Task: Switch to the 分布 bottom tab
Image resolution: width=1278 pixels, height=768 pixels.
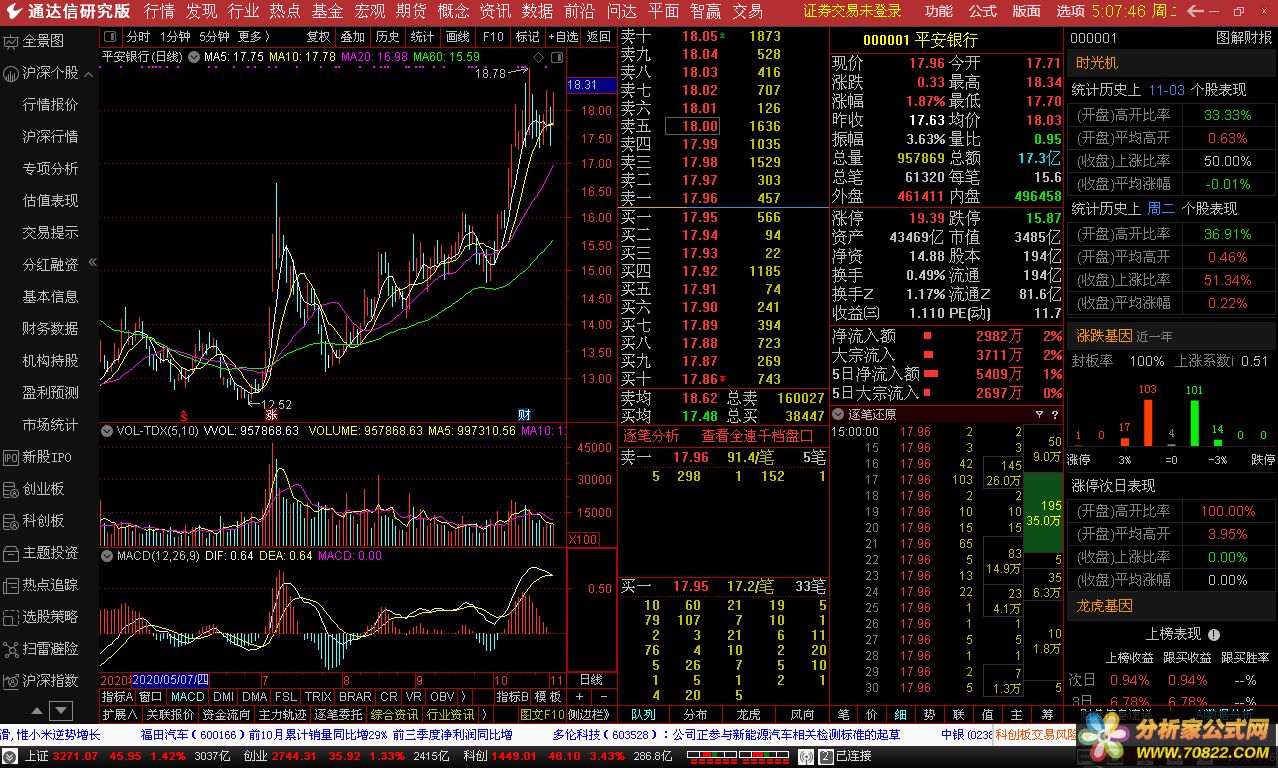Action: click(695, 714)
